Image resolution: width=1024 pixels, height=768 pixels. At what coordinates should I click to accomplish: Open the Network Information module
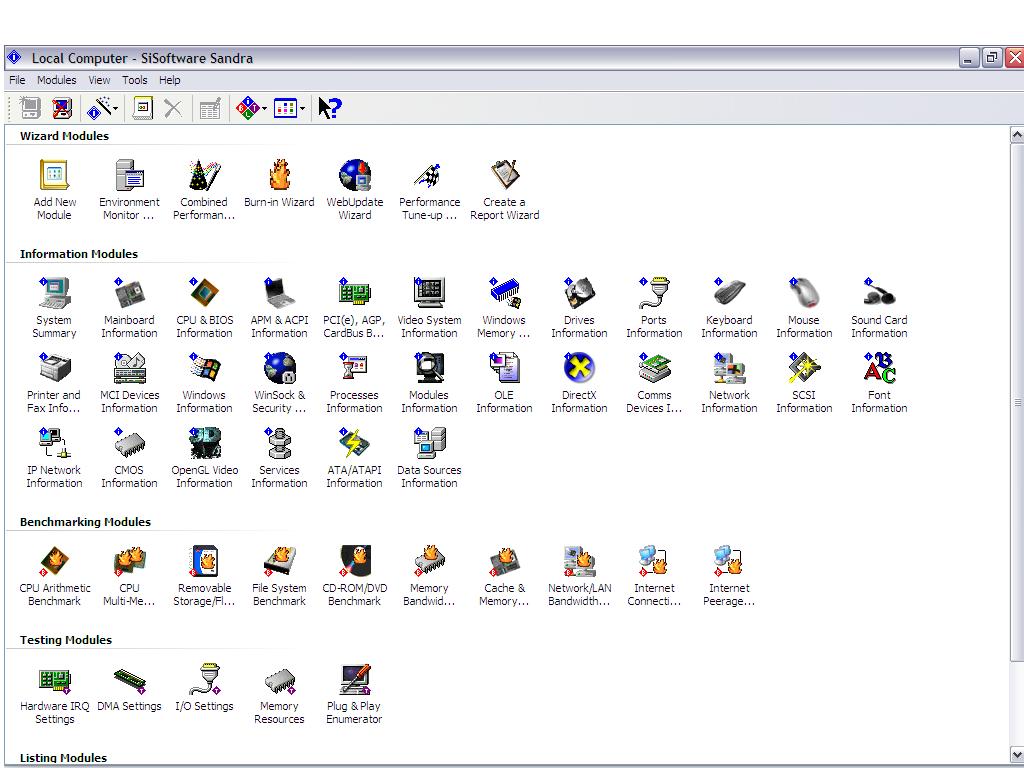[729, 383]
